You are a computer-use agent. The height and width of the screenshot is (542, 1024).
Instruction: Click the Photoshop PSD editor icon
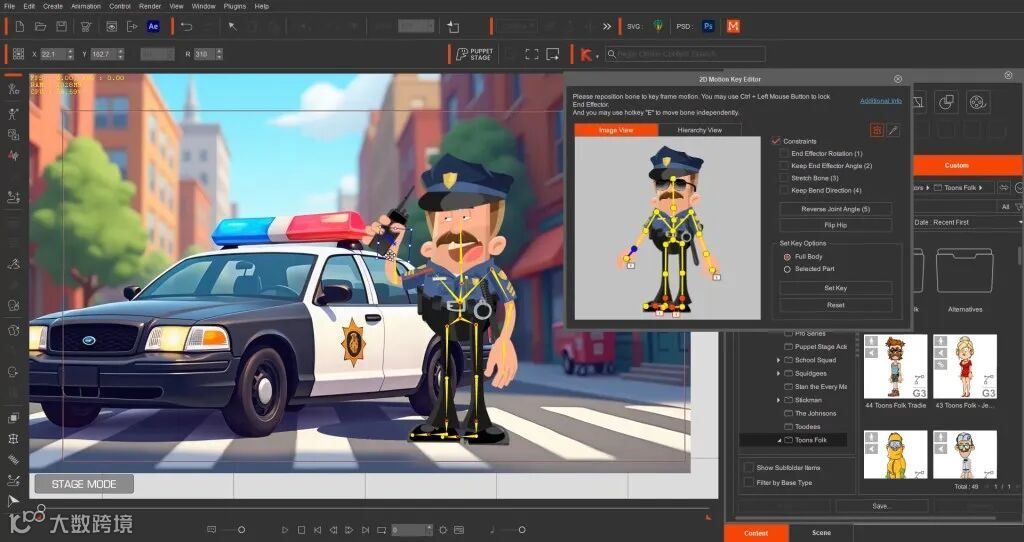coord(709,26)
